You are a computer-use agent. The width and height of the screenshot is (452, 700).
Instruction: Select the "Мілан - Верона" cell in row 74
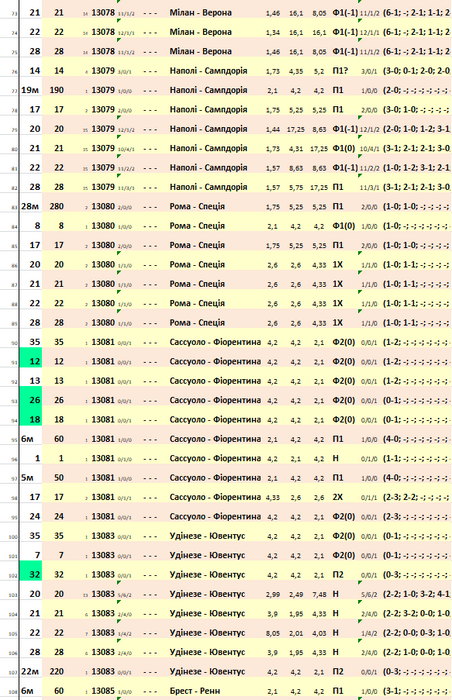click(201, 32)
